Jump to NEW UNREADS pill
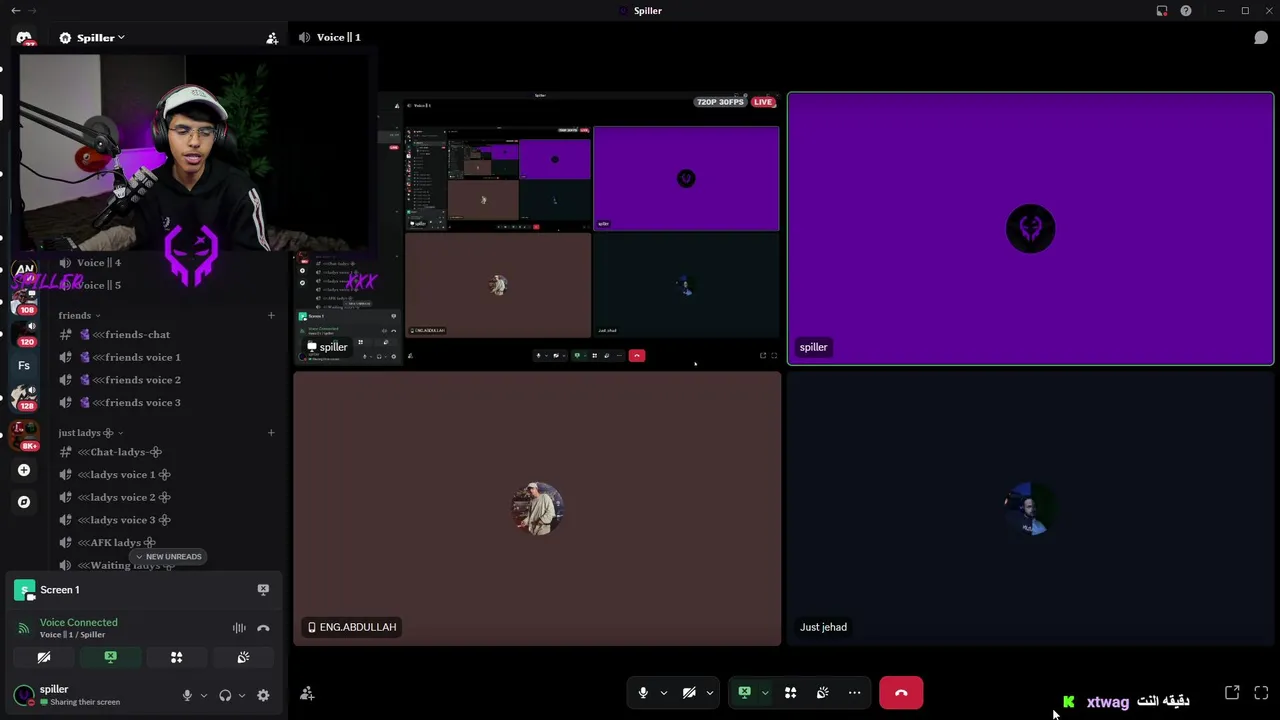1280x720 pixels. point(168,557)
